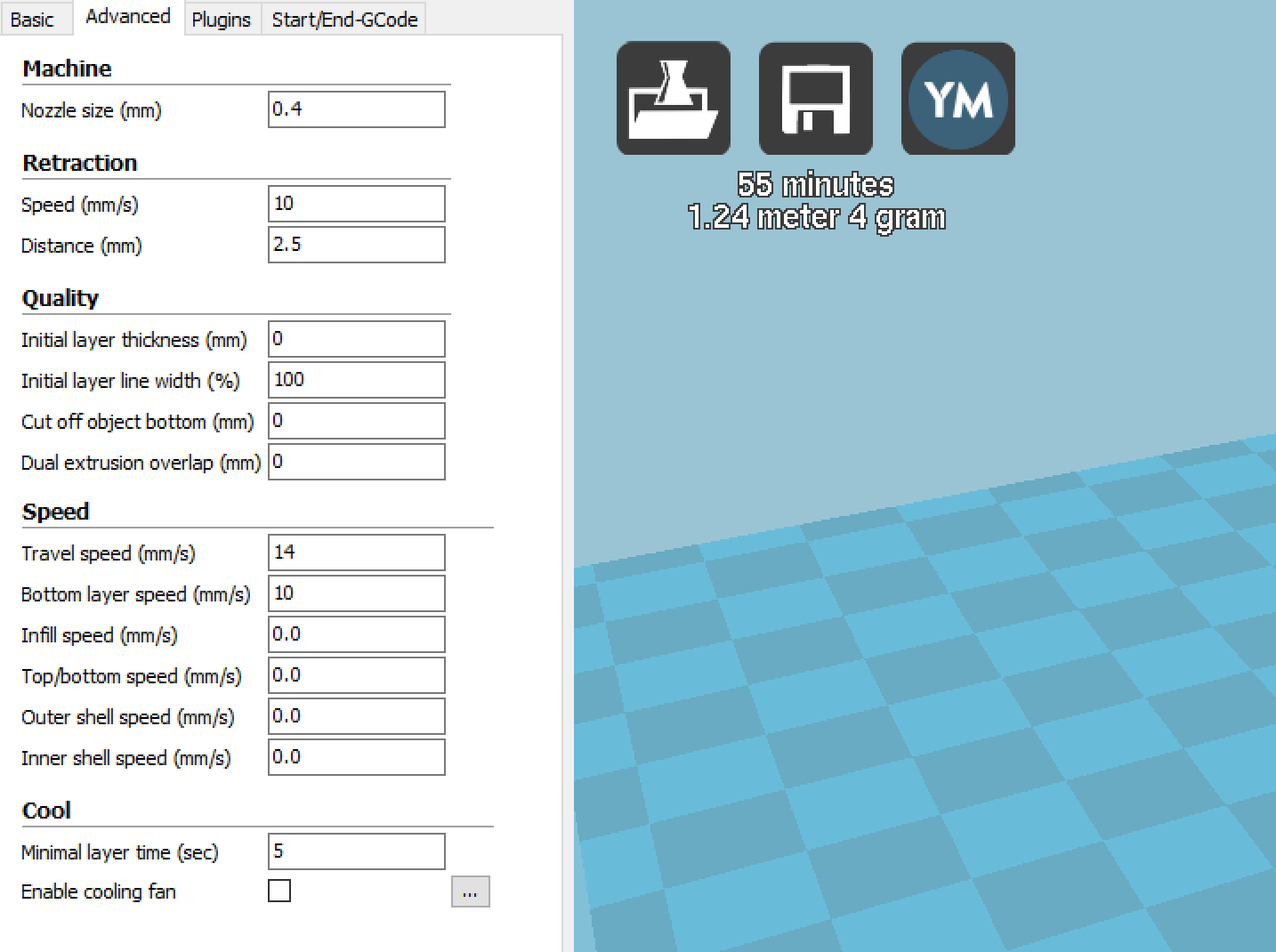Open cooling fan advanced settings button

[x=471, y=891]
